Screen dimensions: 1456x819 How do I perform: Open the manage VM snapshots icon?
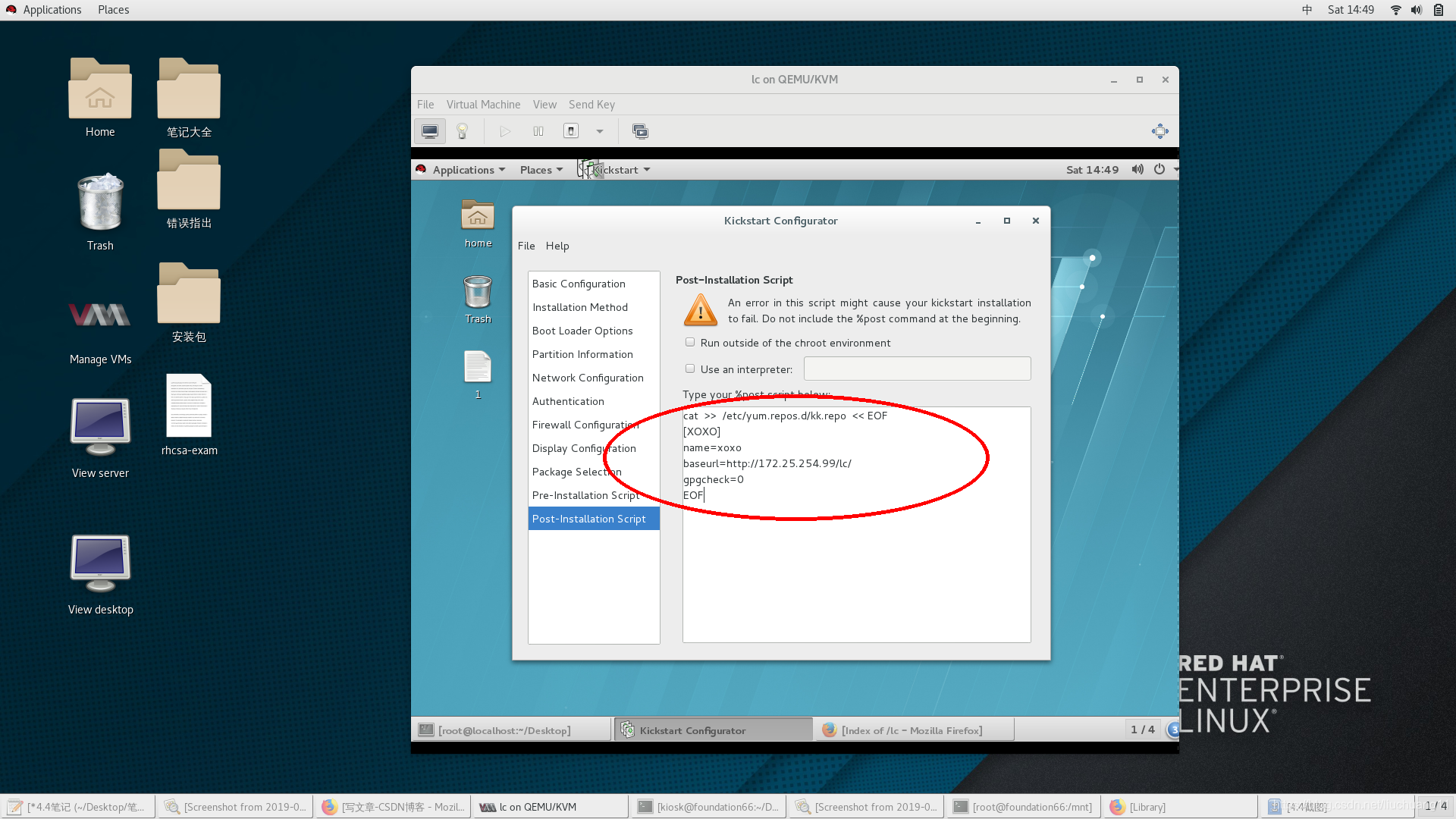point(640,131)
